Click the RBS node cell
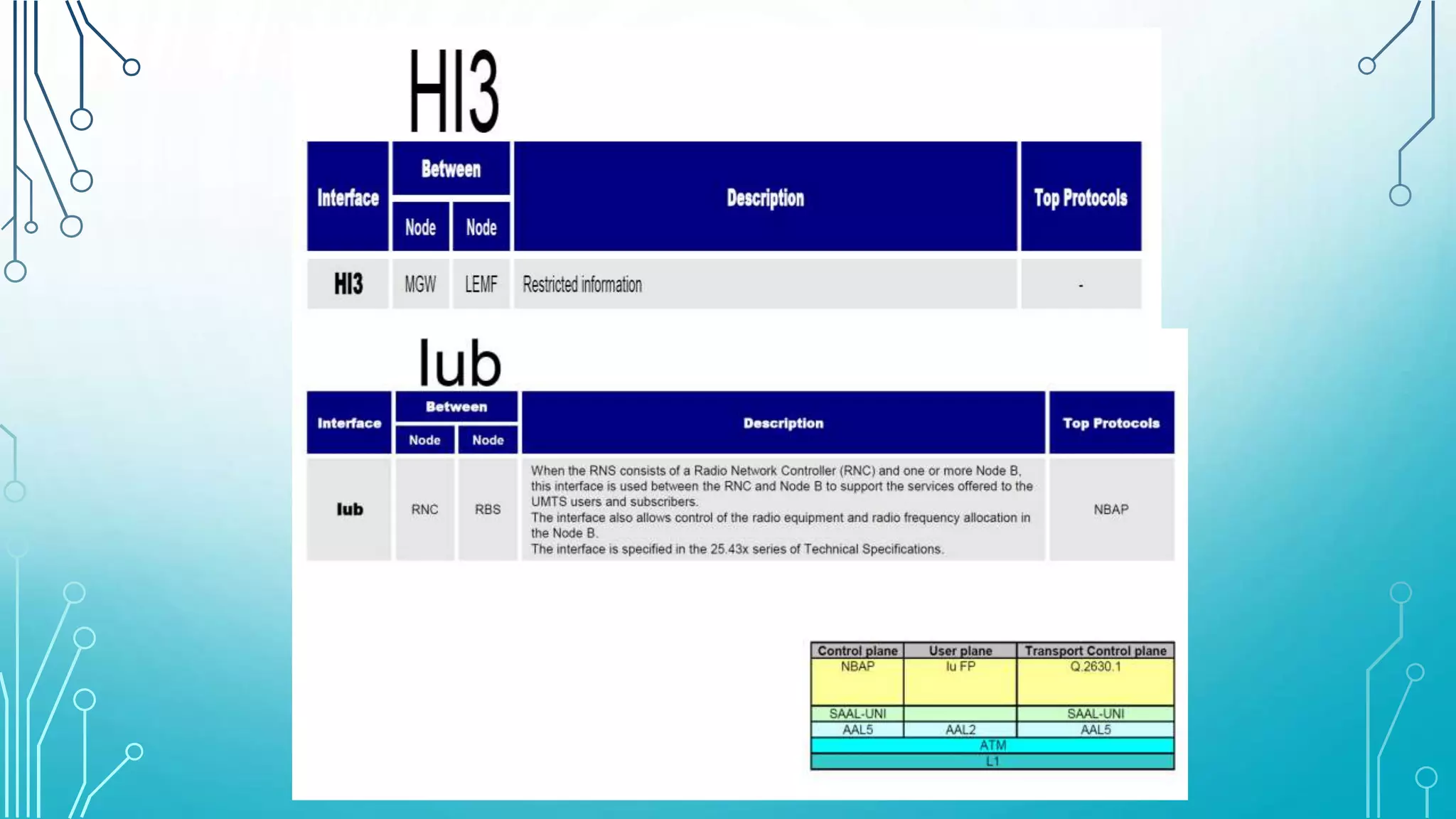Screen dimensions: 1456x819 pyautogui.click(x=488, y=509)
